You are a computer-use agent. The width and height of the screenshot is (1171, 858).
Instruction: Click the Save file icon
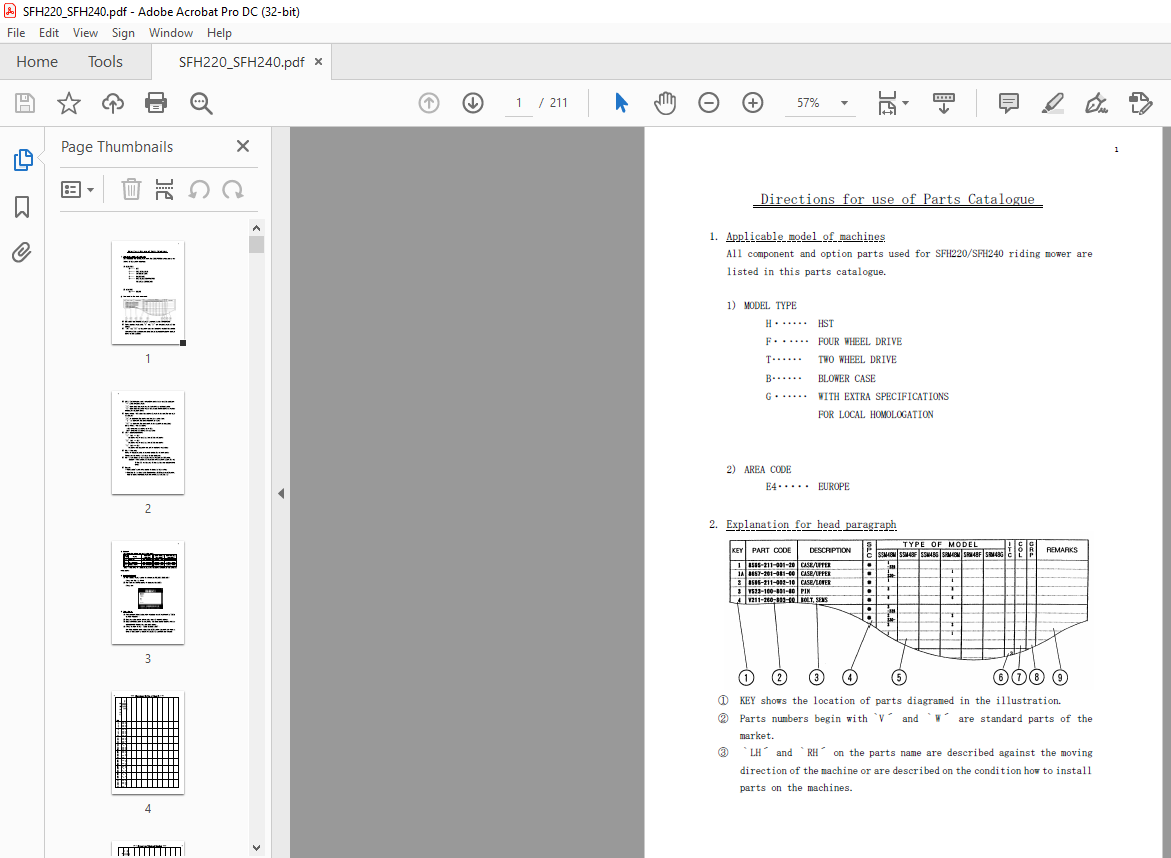tap(25, 103)
